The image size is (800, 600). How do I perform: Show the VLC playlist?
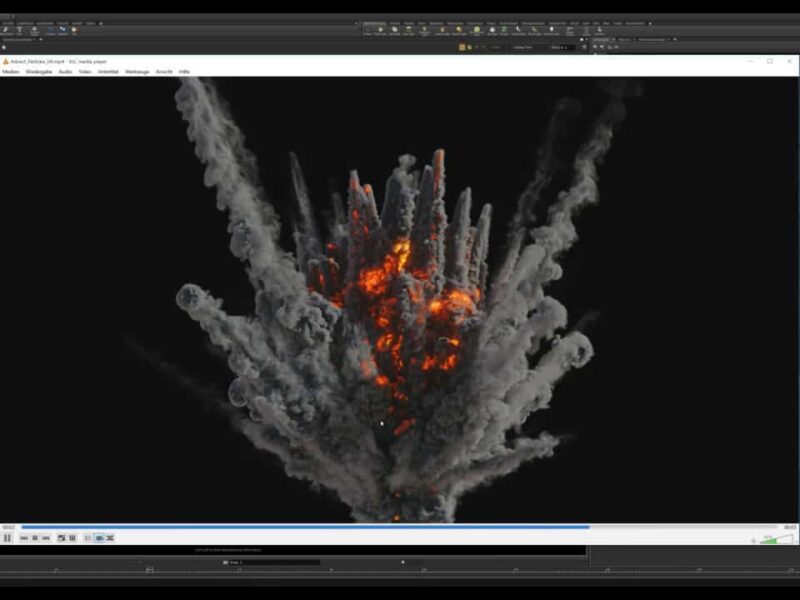(87, 538)
